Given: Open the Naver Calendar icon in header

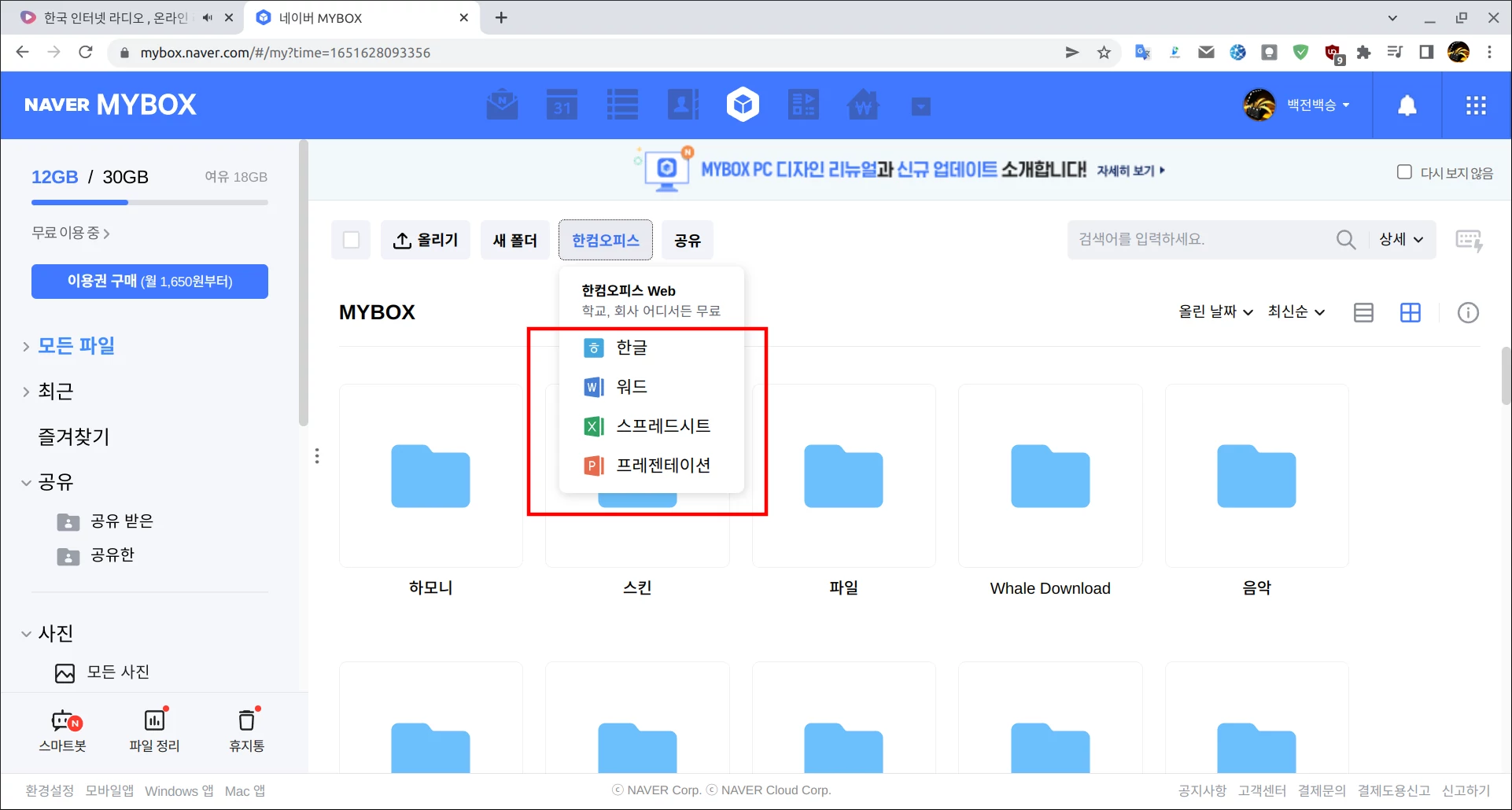Looking at the screenshot, I should (x=562, y=105).
